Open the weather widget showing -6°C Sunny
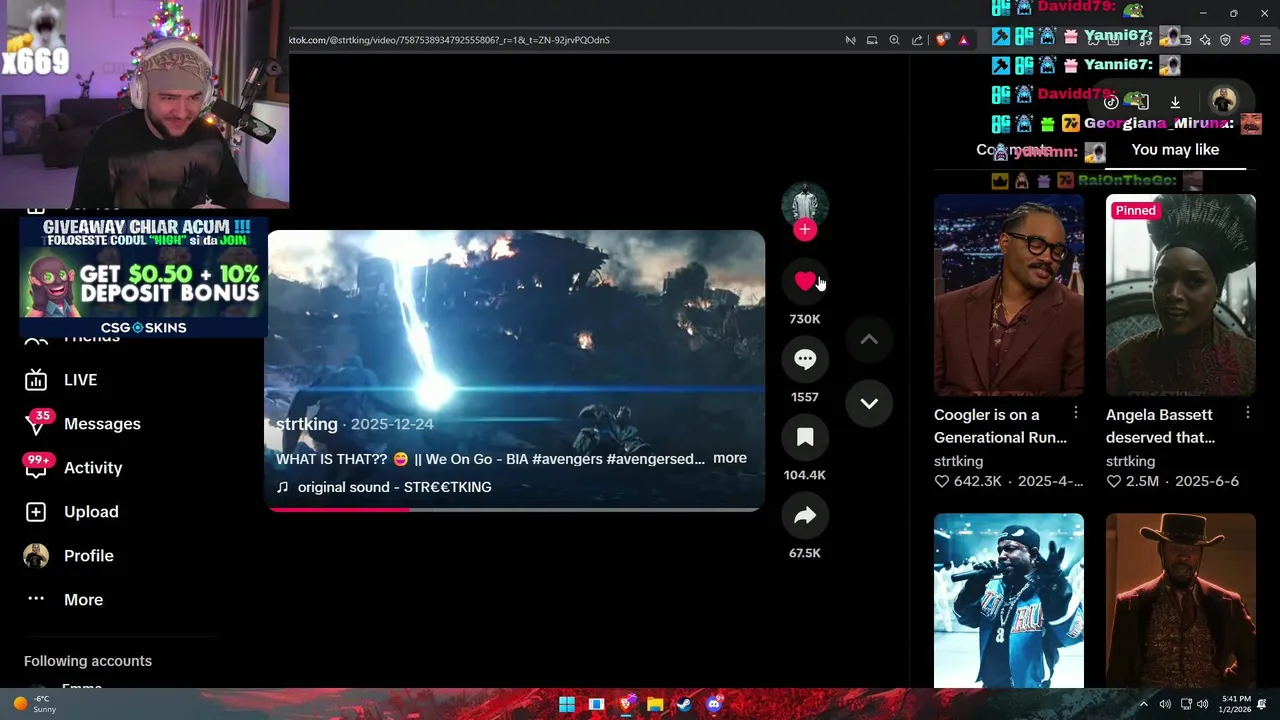 pyautogui.click(x=34, y=704)
